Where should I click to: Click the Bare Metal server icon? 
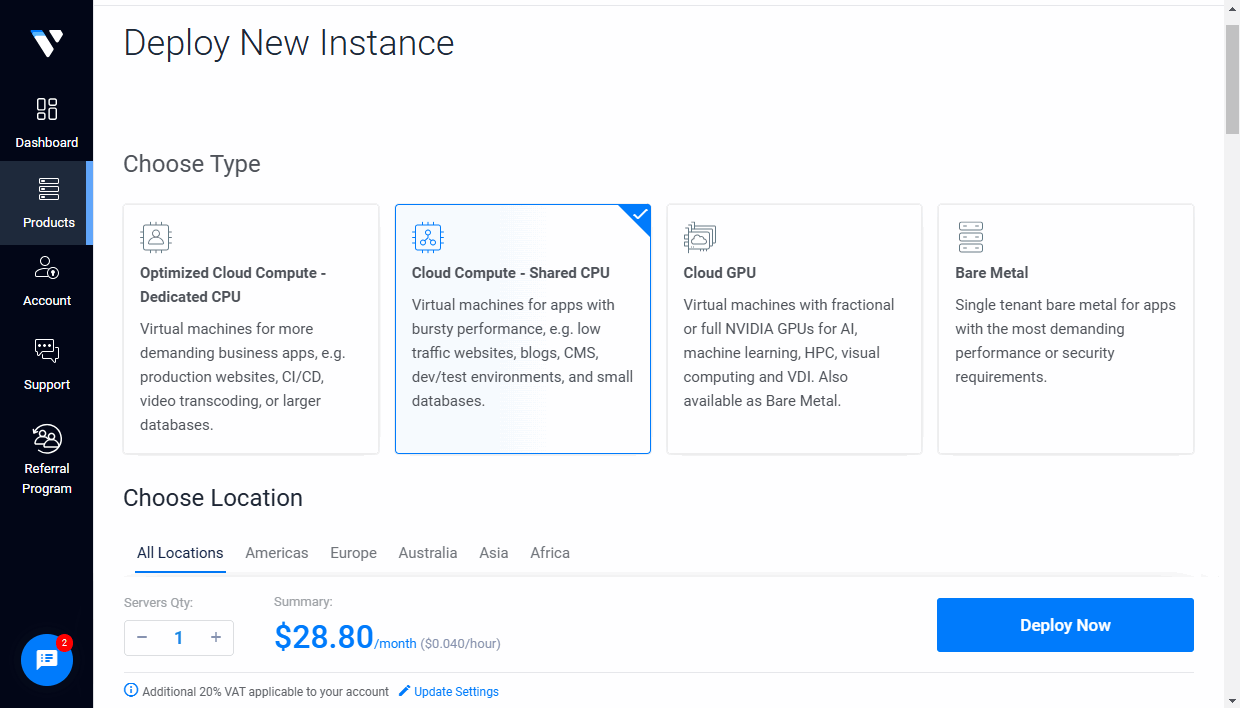coord(970,237)
